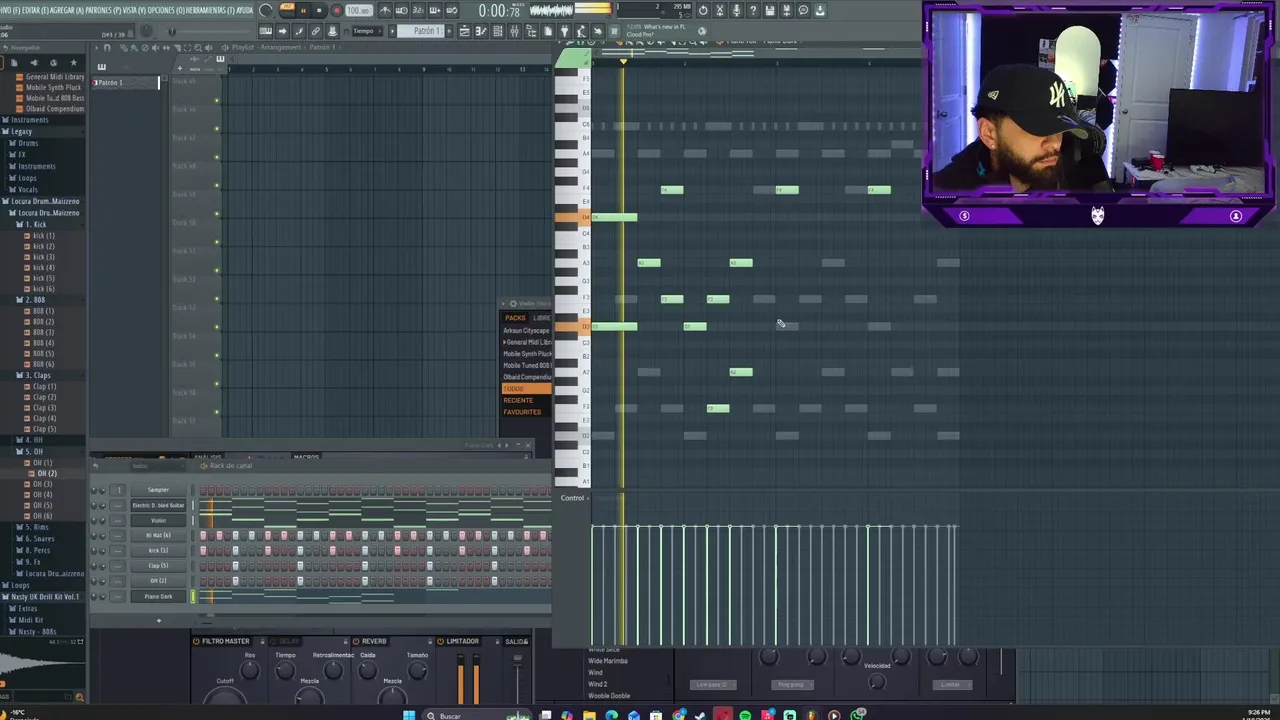Screen dimensions: 1280x720
Task: Click the microphone recording icon
Action: pyautogui.click(x=736, y=10)
